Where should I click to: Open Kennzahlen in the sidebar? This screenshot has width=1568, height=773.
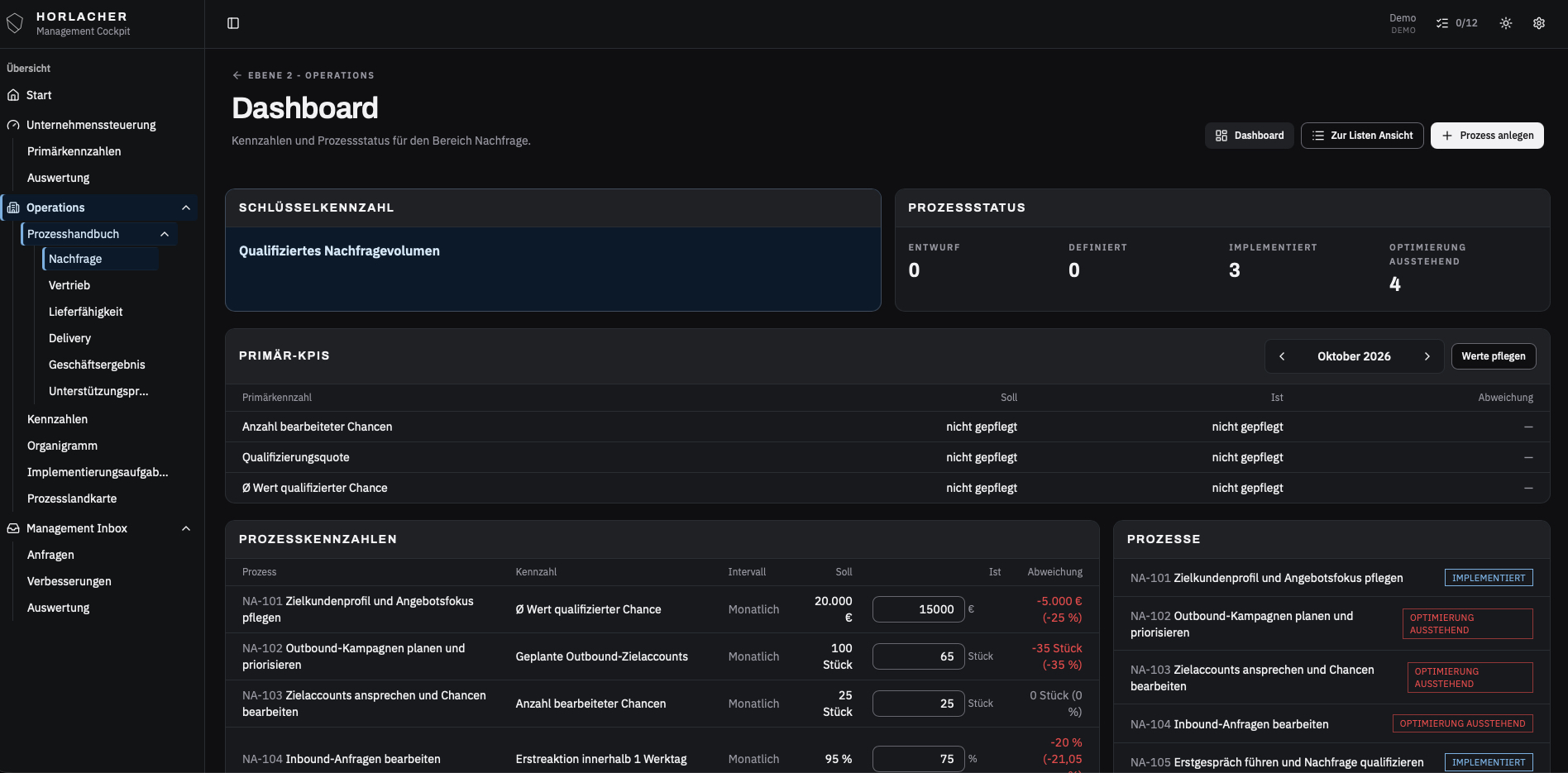click(x=57, y=419)
